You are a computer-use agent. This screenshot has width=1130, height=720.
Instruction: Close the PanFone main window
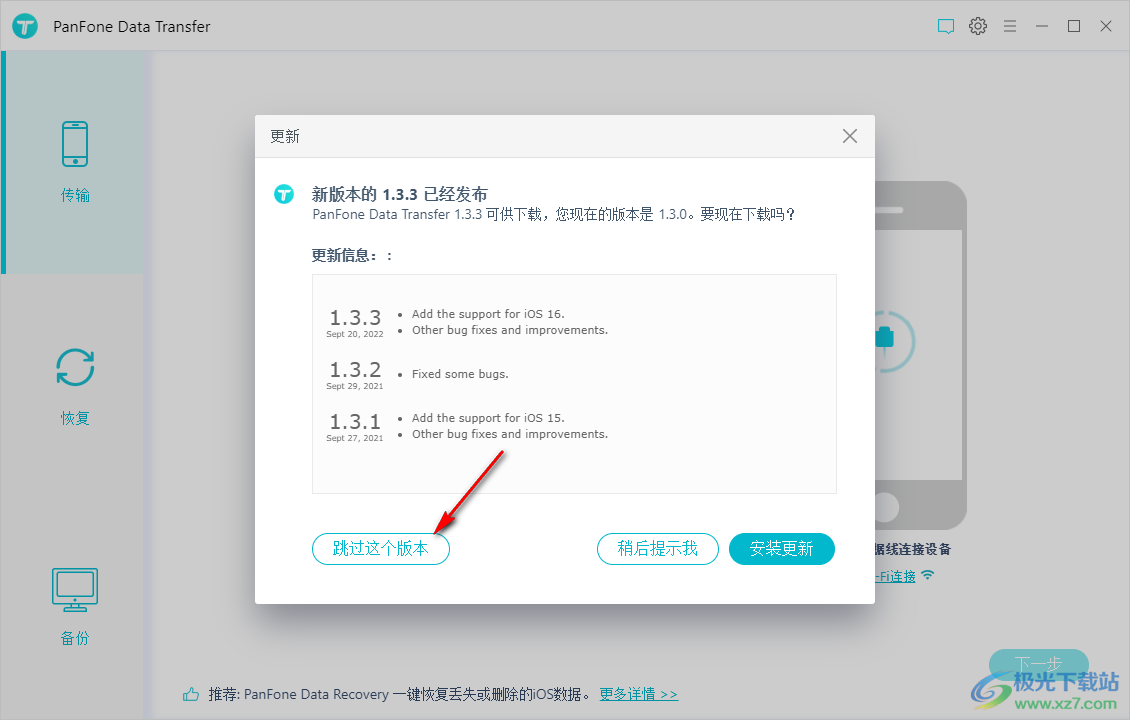1106,26
